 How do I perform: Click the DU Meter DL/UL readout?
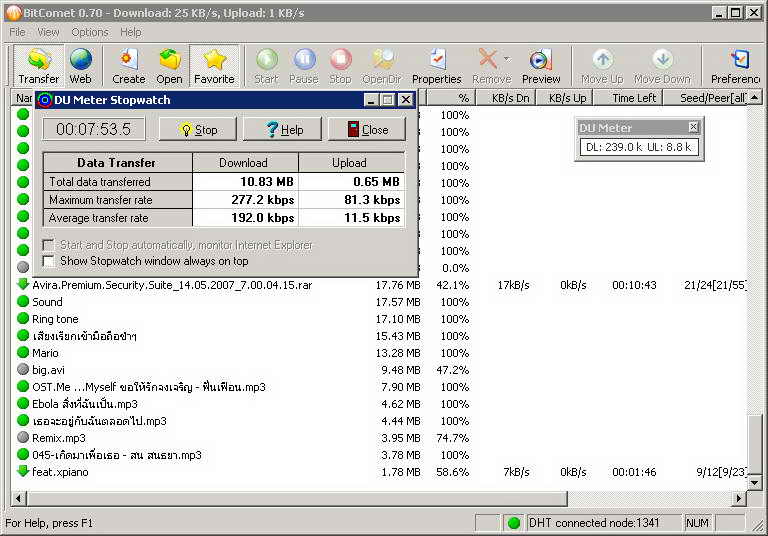[x=638, y=147]
